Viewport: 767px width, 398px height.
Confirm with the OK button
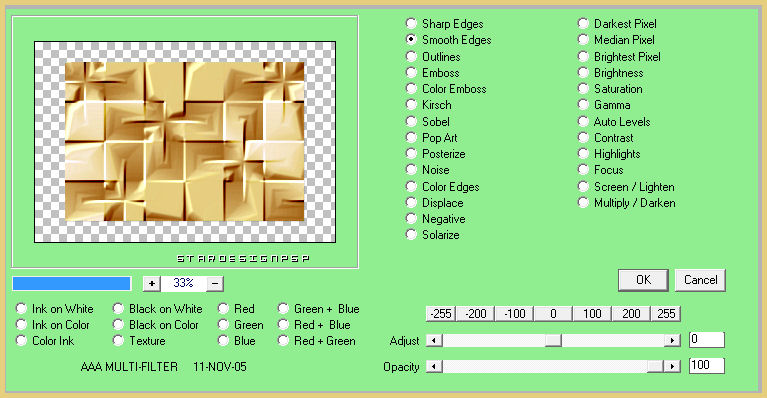pyautogui.click(x=643, y=280)
